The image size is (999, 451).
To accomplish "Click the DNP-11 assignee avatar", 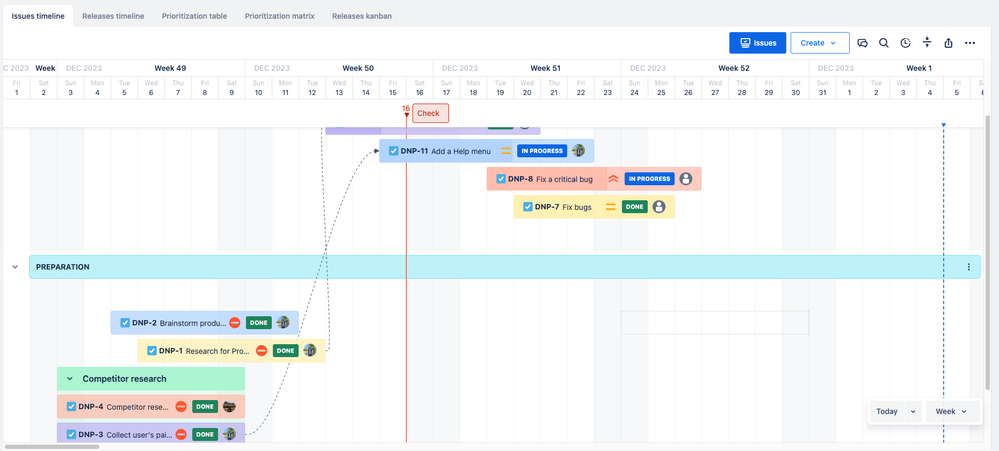I will [x=578, y=151].
